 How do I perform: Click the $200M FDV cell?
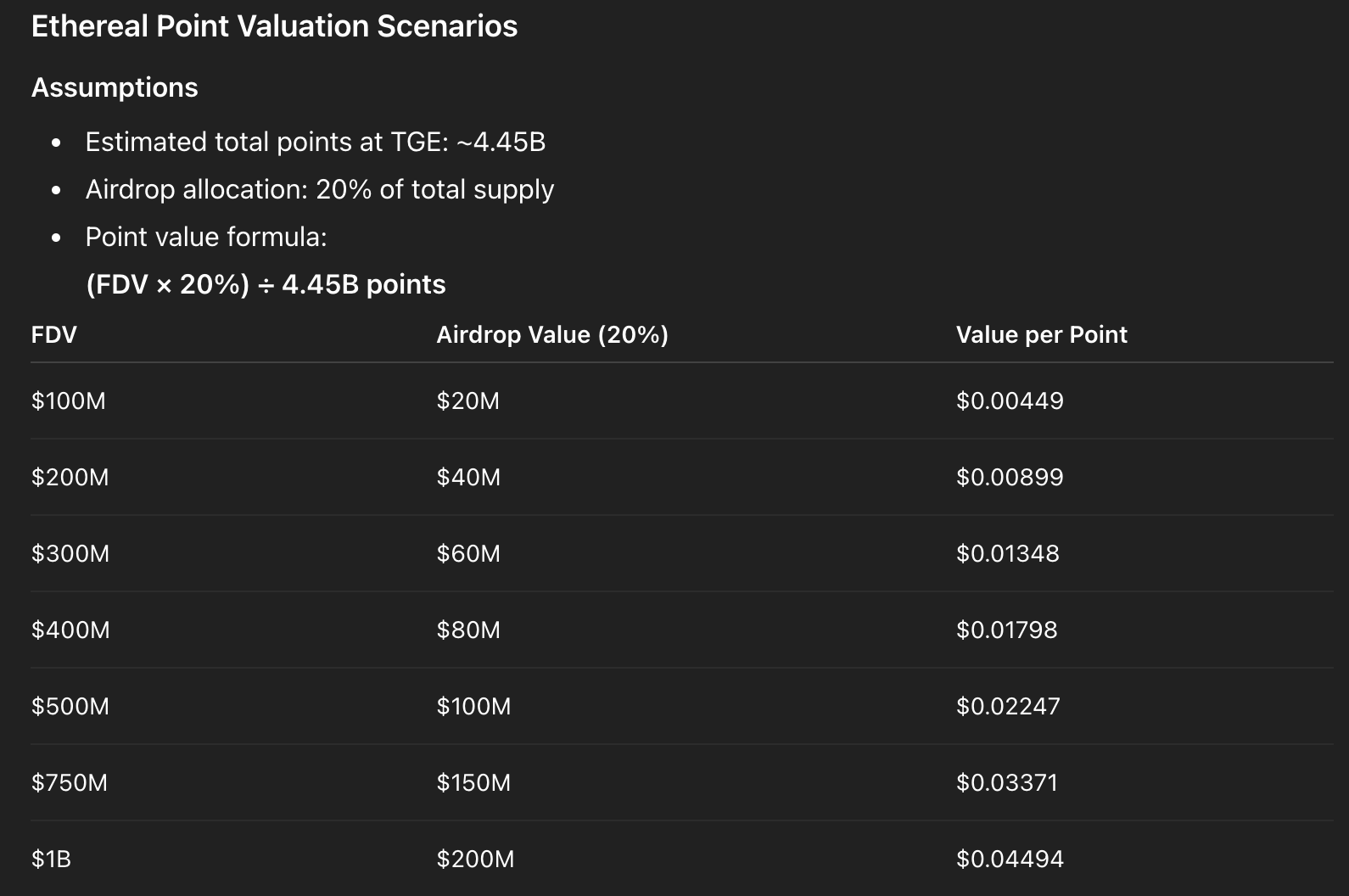pos(70,477)
